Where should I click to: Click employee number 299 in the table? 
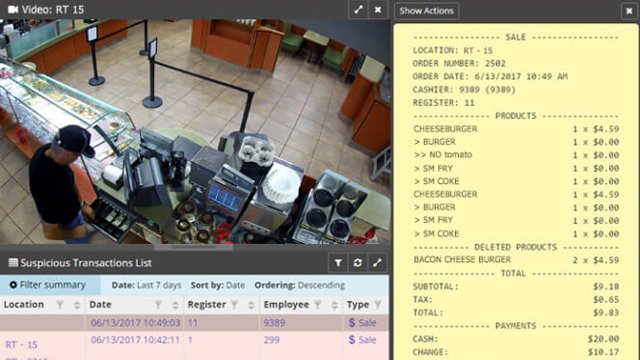(271, 340)
